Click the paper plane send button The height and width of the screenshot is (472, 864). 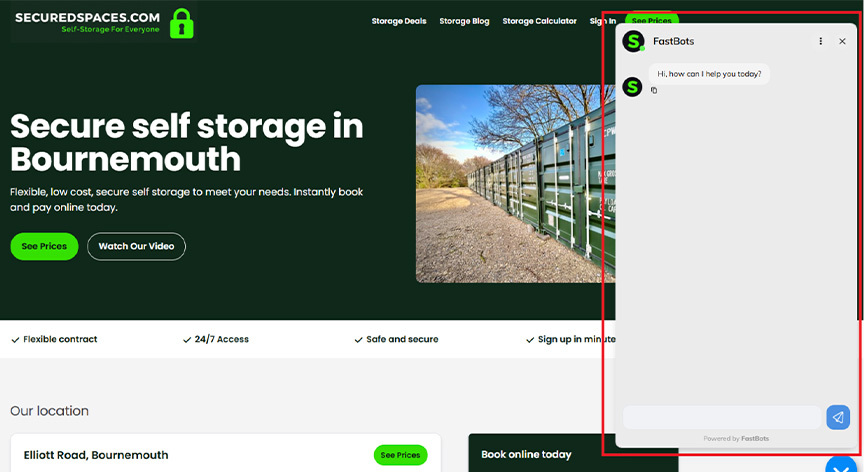pyautogui.click(x=838, y=417)
